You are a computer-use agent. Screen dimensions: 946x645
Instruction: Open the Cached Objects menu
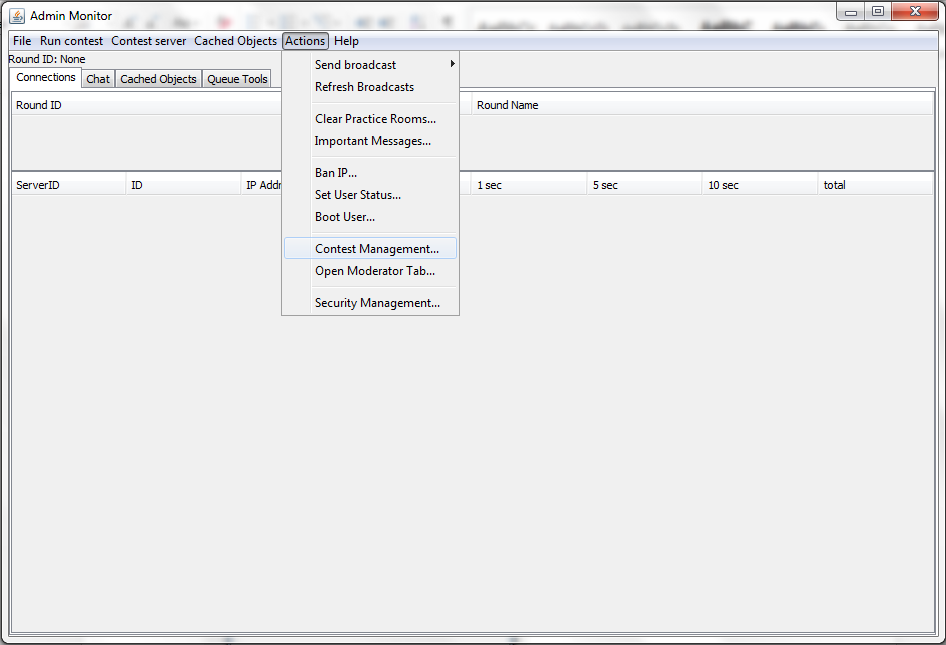click(x=235, y=41)
